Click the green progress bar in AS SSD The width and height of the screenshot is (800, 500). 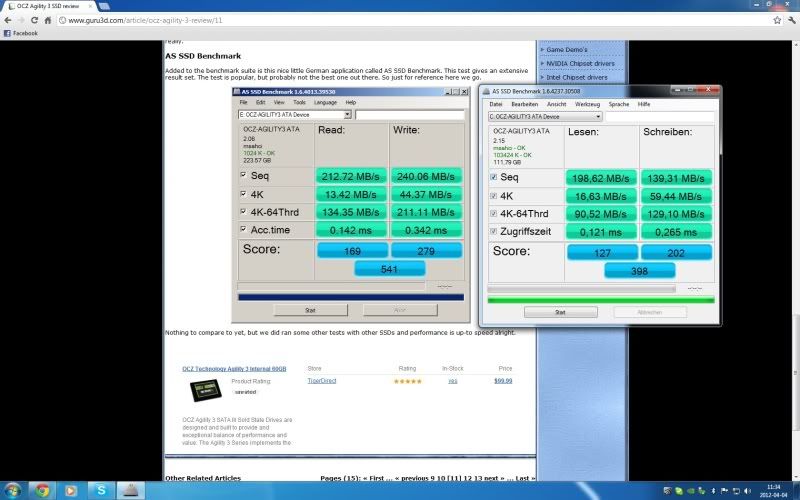(x=601, y=300)
